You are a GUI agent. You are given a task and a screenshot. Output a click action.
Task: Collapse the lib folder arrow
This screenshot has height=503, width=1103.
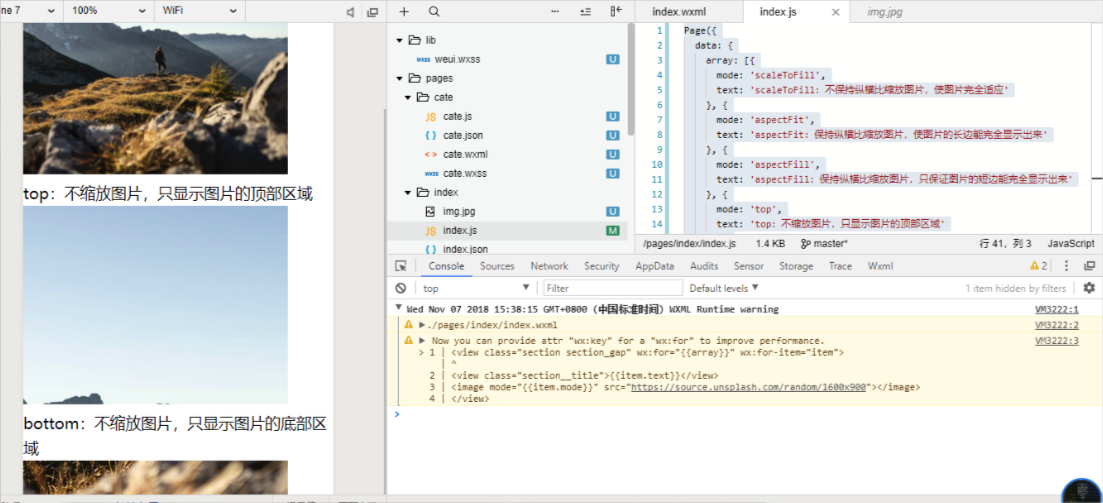pyautogui.click(x=400, y=40)
